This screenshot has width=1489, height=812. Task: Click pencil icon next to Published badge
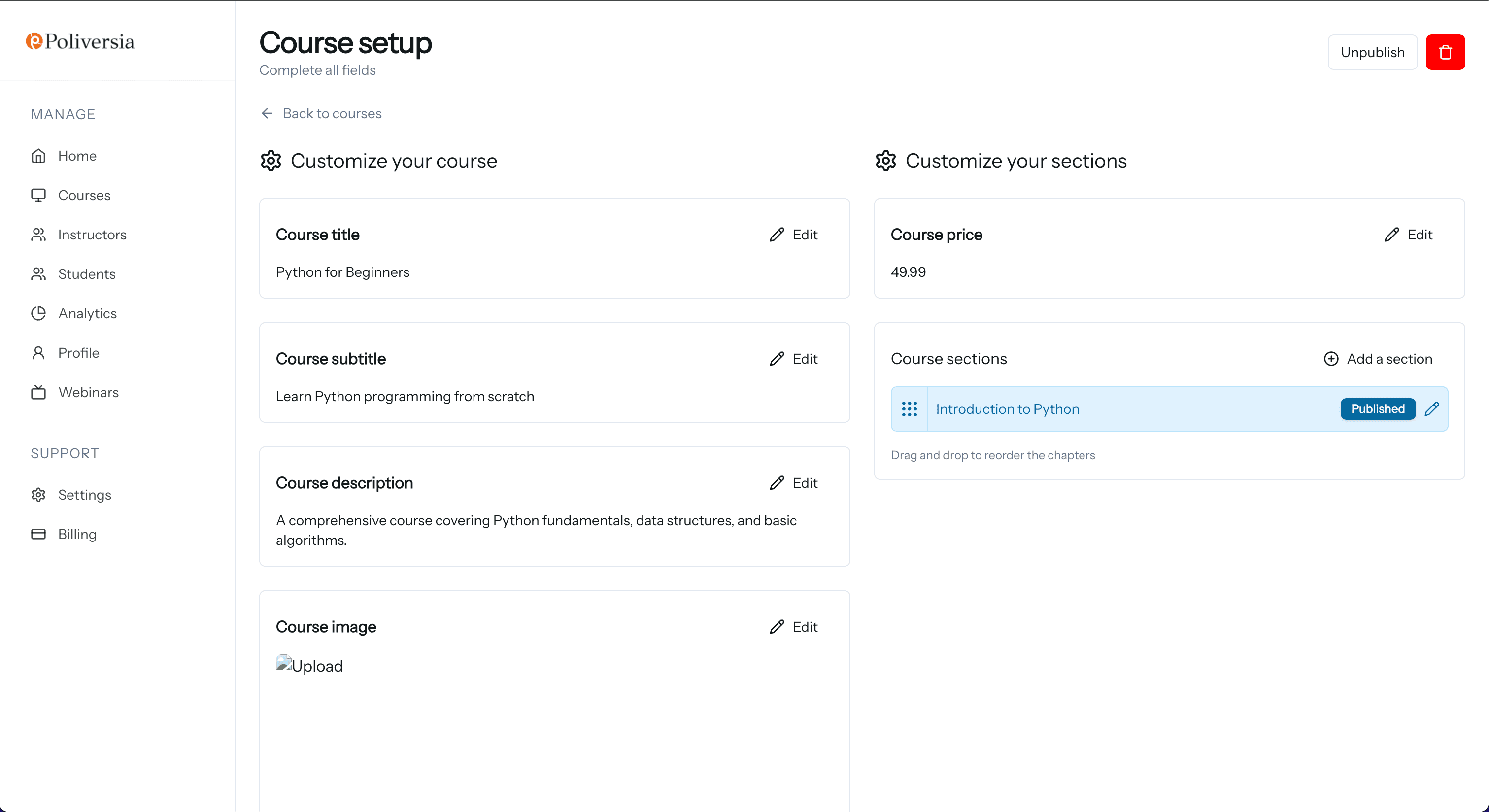tap(1432, 409)
